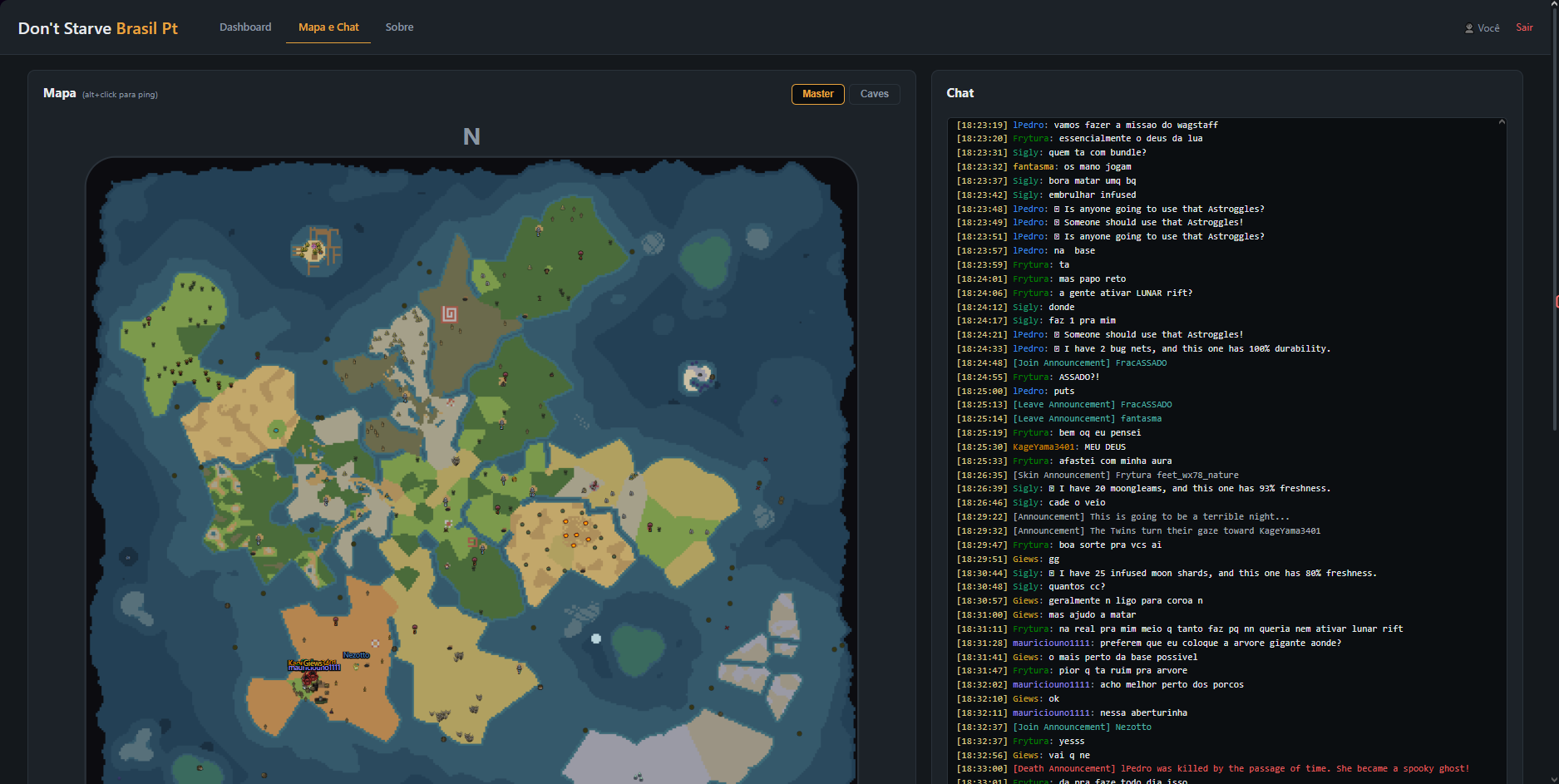Click the white glowing dot in ocean

click(596, 639)
